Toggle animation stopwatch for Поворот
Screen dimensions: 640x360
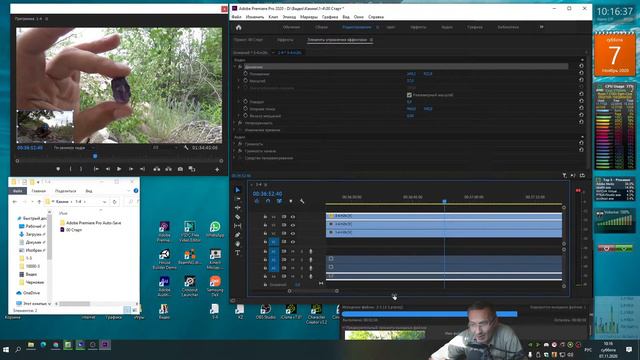pos(246,101)
